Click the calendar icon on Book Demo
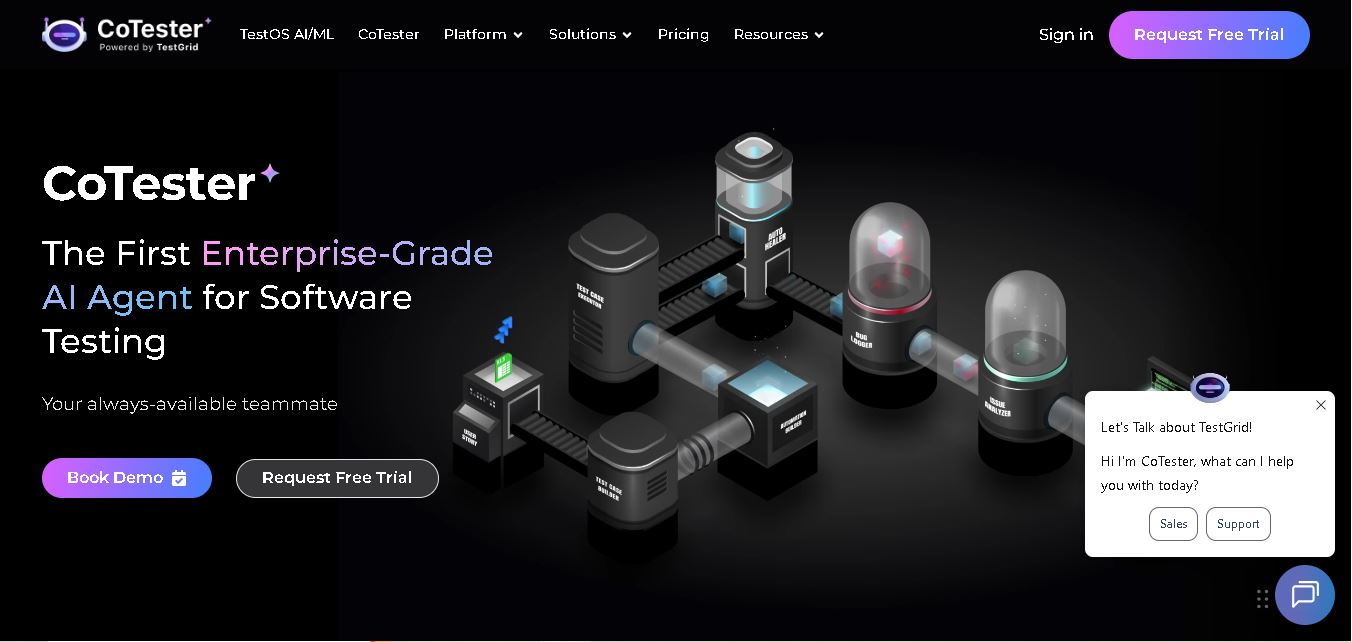Screen dimensions: 1352x642 tap(179, 478)
